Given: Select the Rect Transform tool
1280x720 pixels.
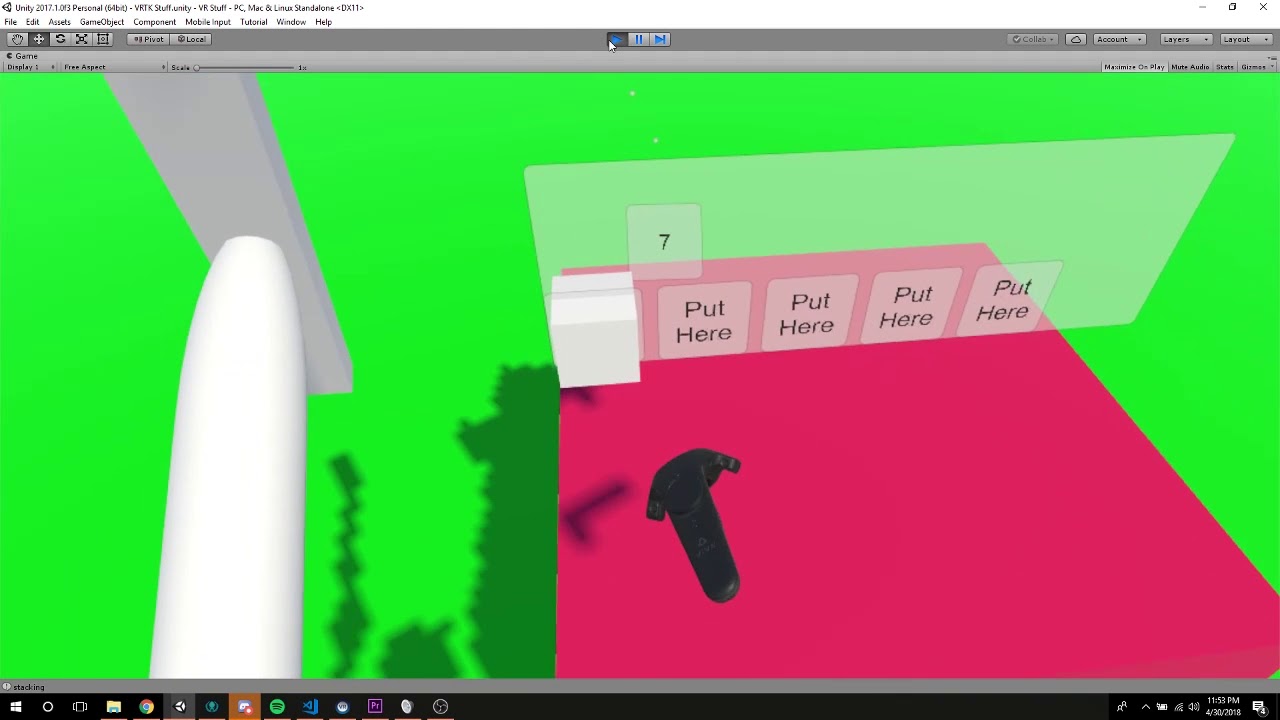Looking at the screenshot, I should pos(102,39).
